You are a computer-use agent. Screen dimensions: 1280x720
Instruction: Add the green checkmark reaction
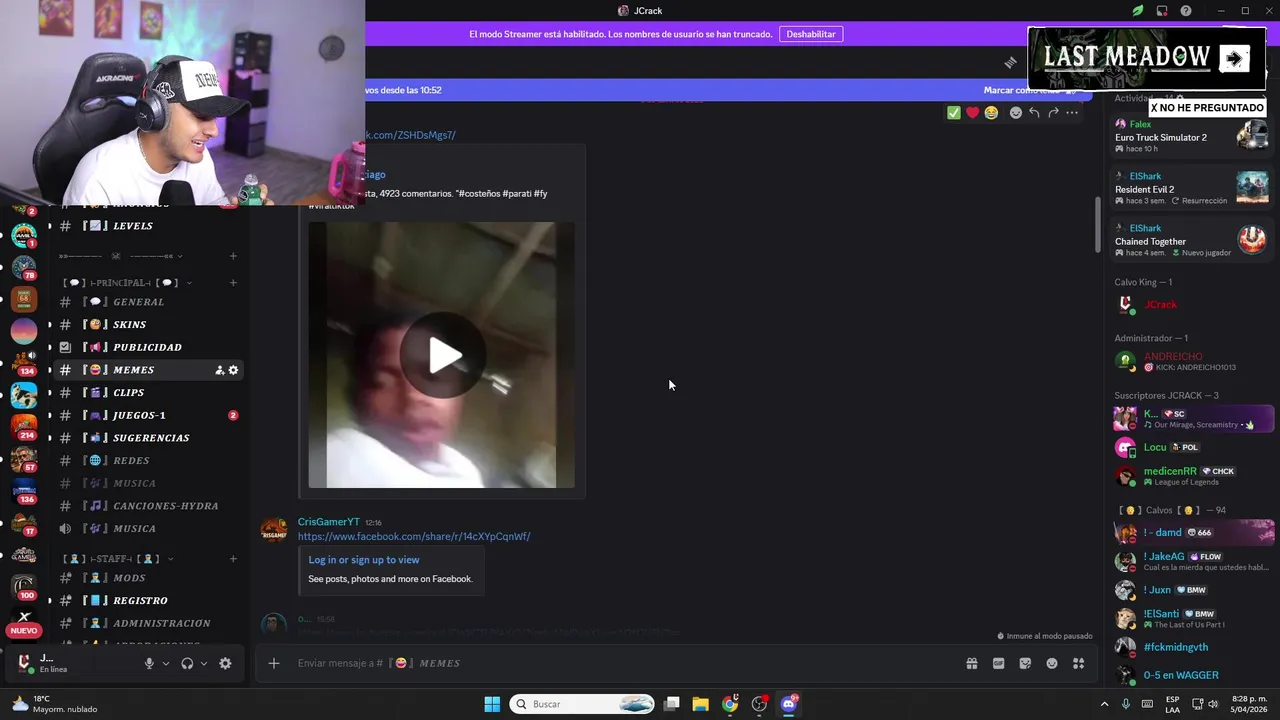(x=954, y=113)
